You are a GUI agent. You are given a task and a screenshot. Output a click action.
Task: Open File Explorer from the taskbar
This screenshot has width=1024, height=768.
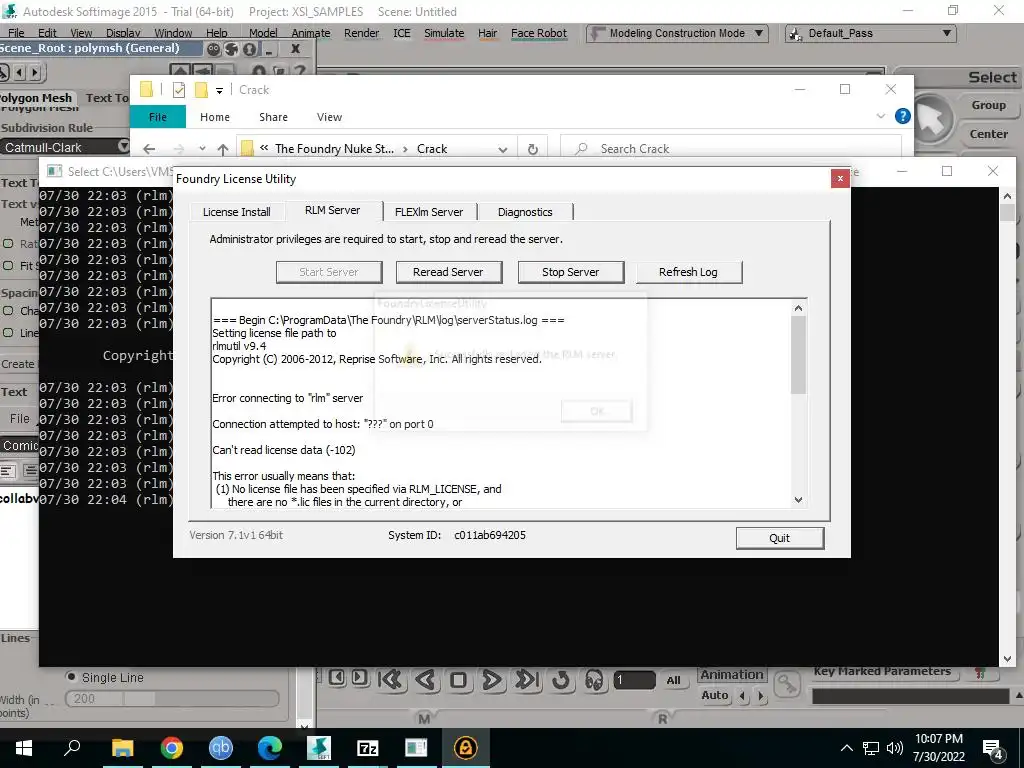[123, 748]
